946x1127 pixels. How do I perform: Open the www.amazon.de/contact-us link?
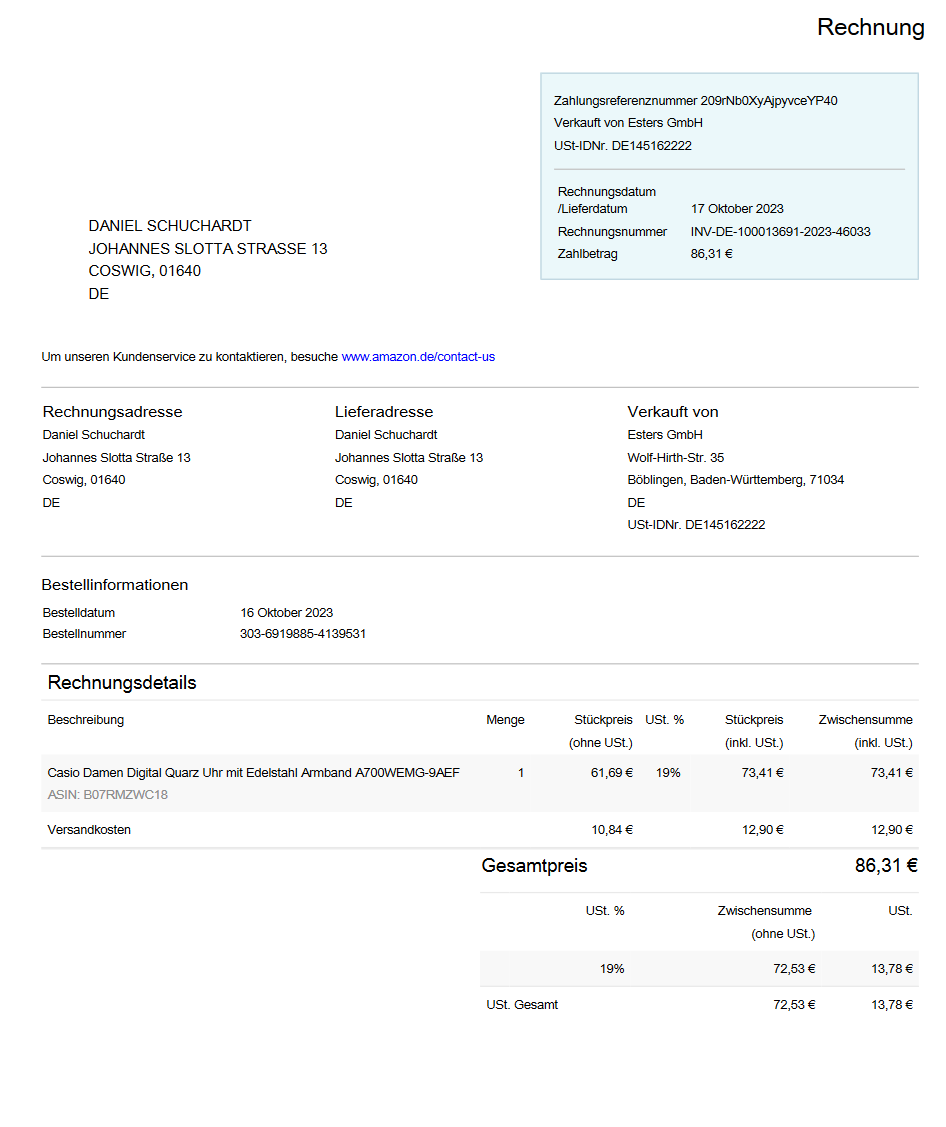pos(418,357)
